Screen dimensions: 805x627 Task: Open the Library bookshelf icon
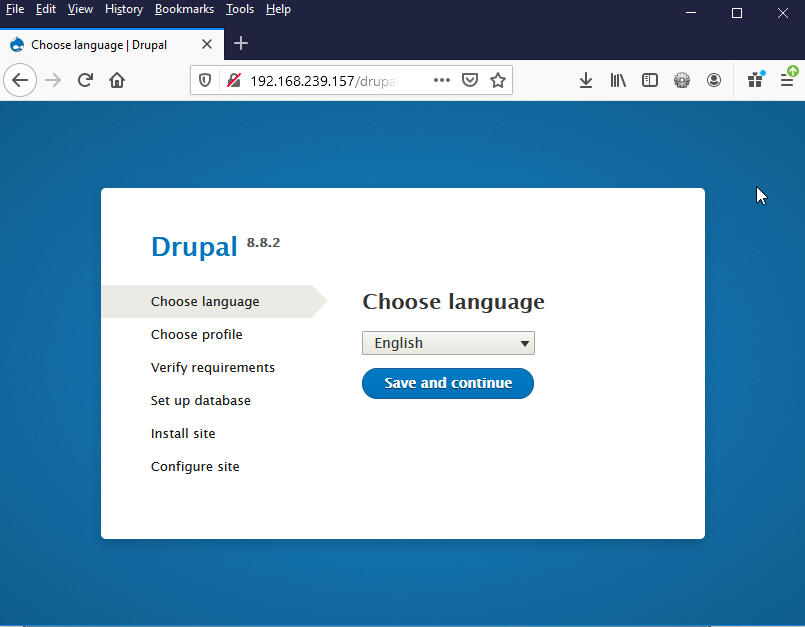click(x=618, y=81)
